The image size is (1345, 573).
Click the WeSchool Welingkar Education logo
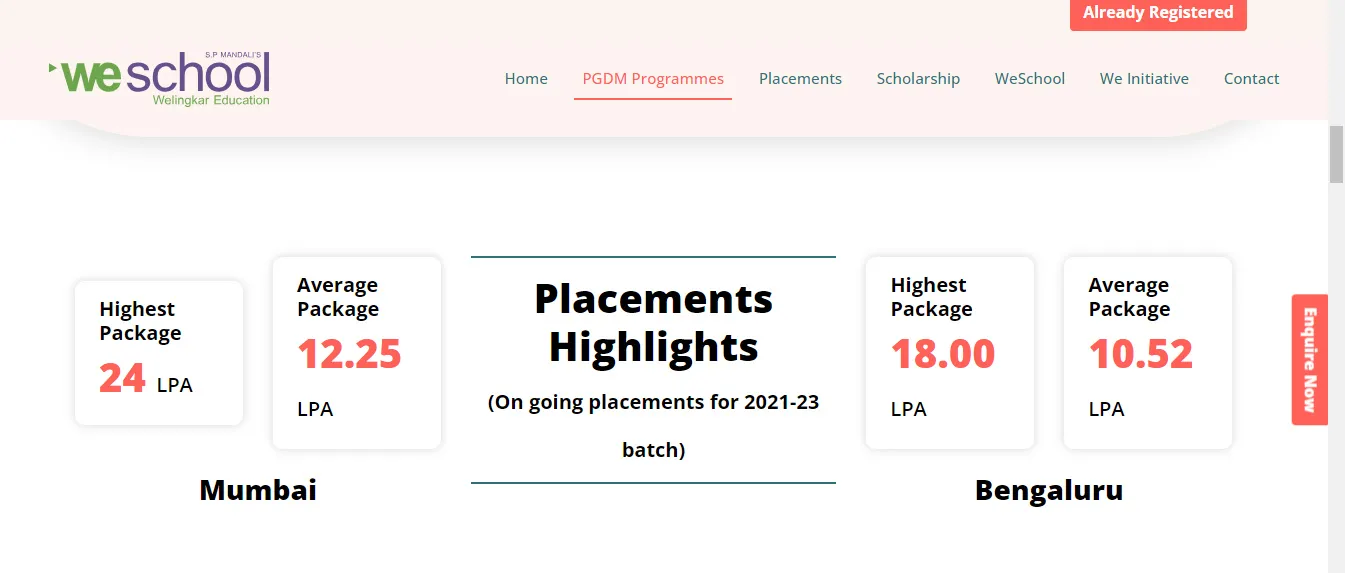pyautogui.click(x=159, y=79)
